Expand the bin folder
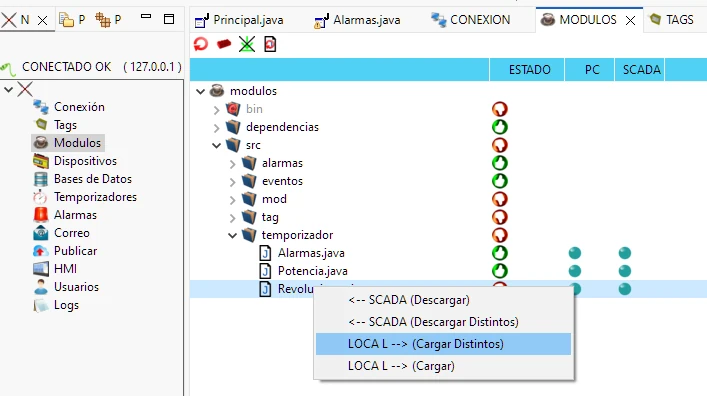The width and height of the screenshot is (707, 396). coord(216,110)
